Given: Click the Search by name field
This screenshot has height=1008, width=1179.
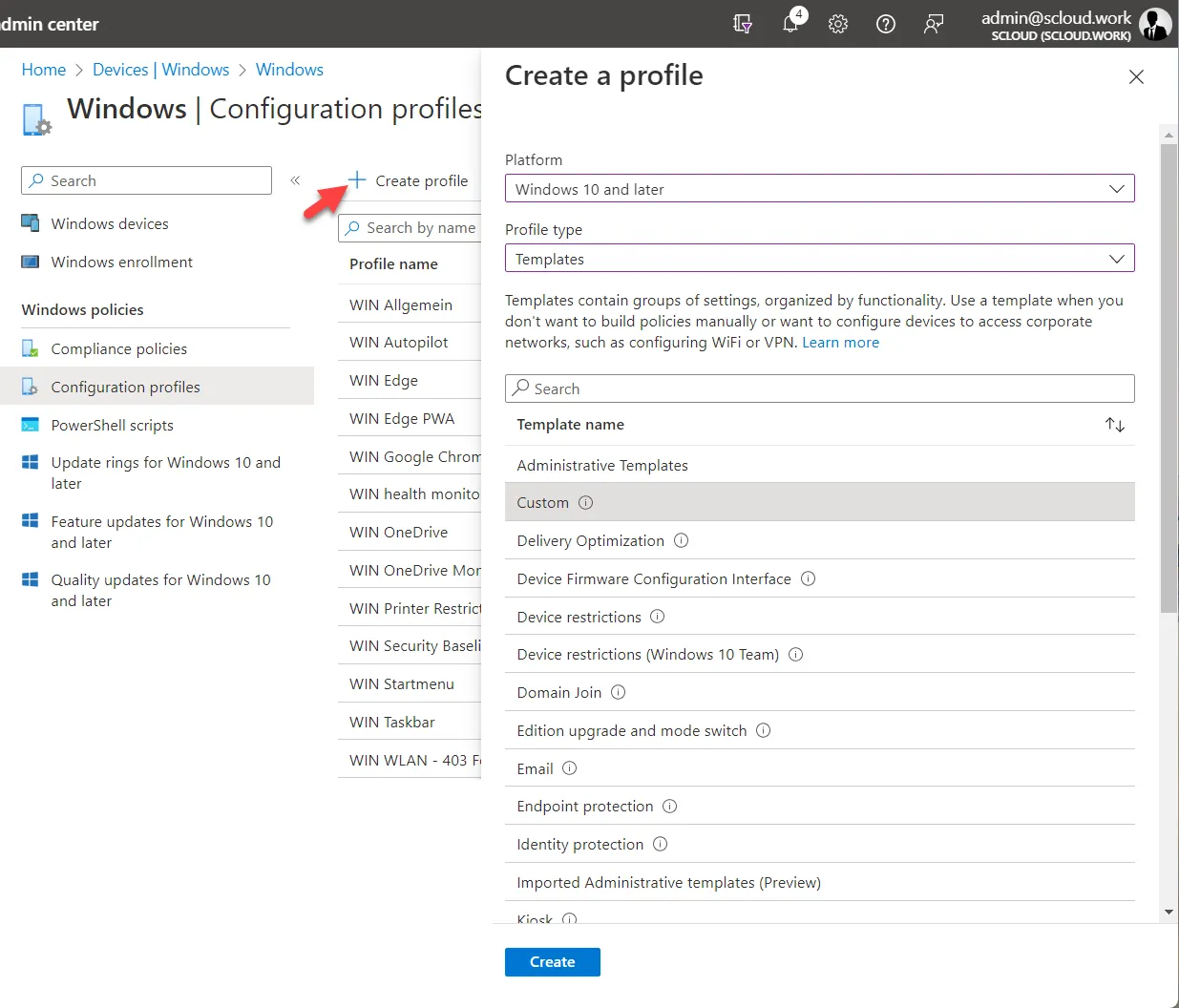Looking at the screenshot, I should pyautogui.click(x=410, y=228).
